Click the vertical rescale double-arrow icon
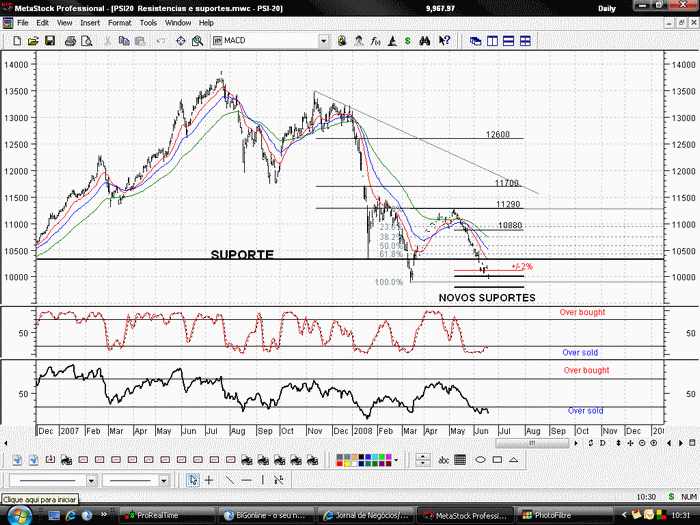The width and height of the screenshot is (700, 525). point(618,443)
